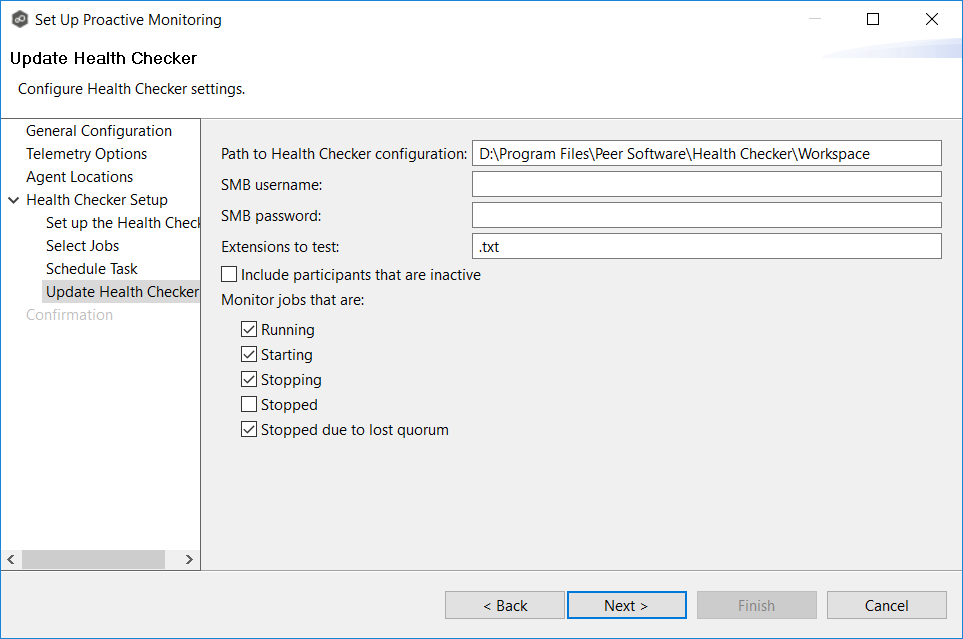Click the Path to Health Checker configuration field

706,153
